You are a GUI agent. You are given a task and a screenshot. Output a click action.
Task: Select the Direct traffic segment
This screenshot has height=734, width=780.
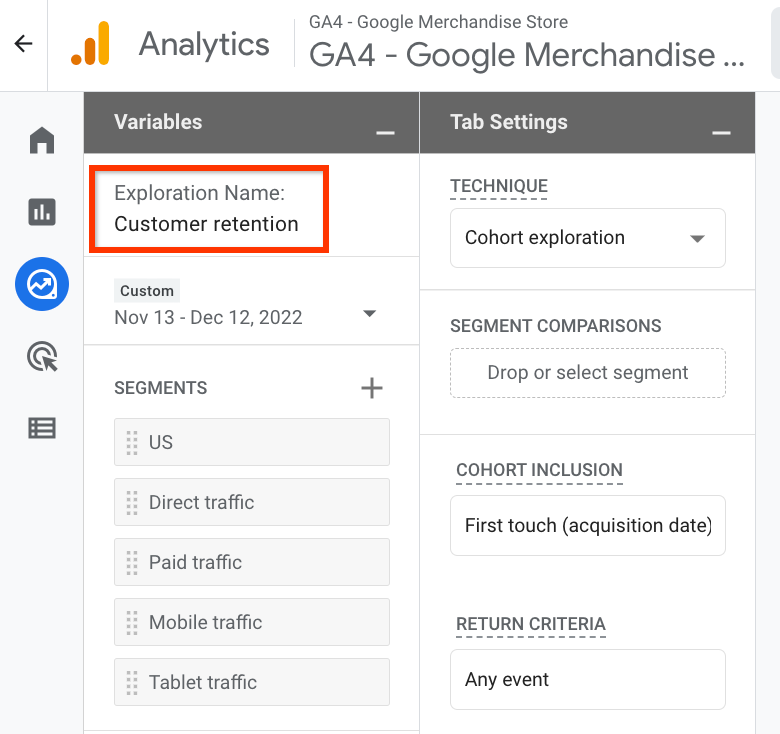[x=252, y=502]
